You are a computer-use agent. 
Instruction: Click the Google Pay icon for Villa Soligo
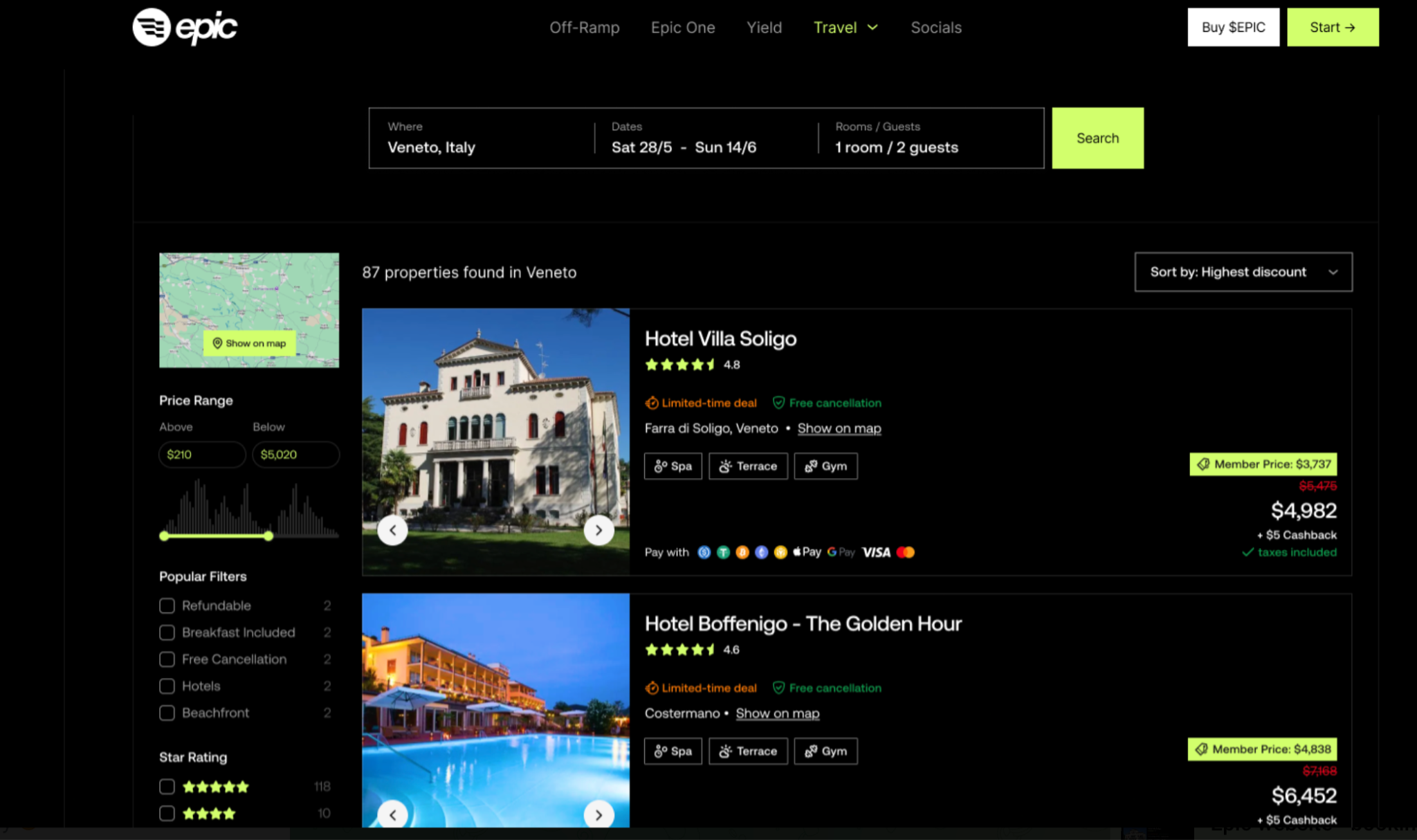coord(841,552)
